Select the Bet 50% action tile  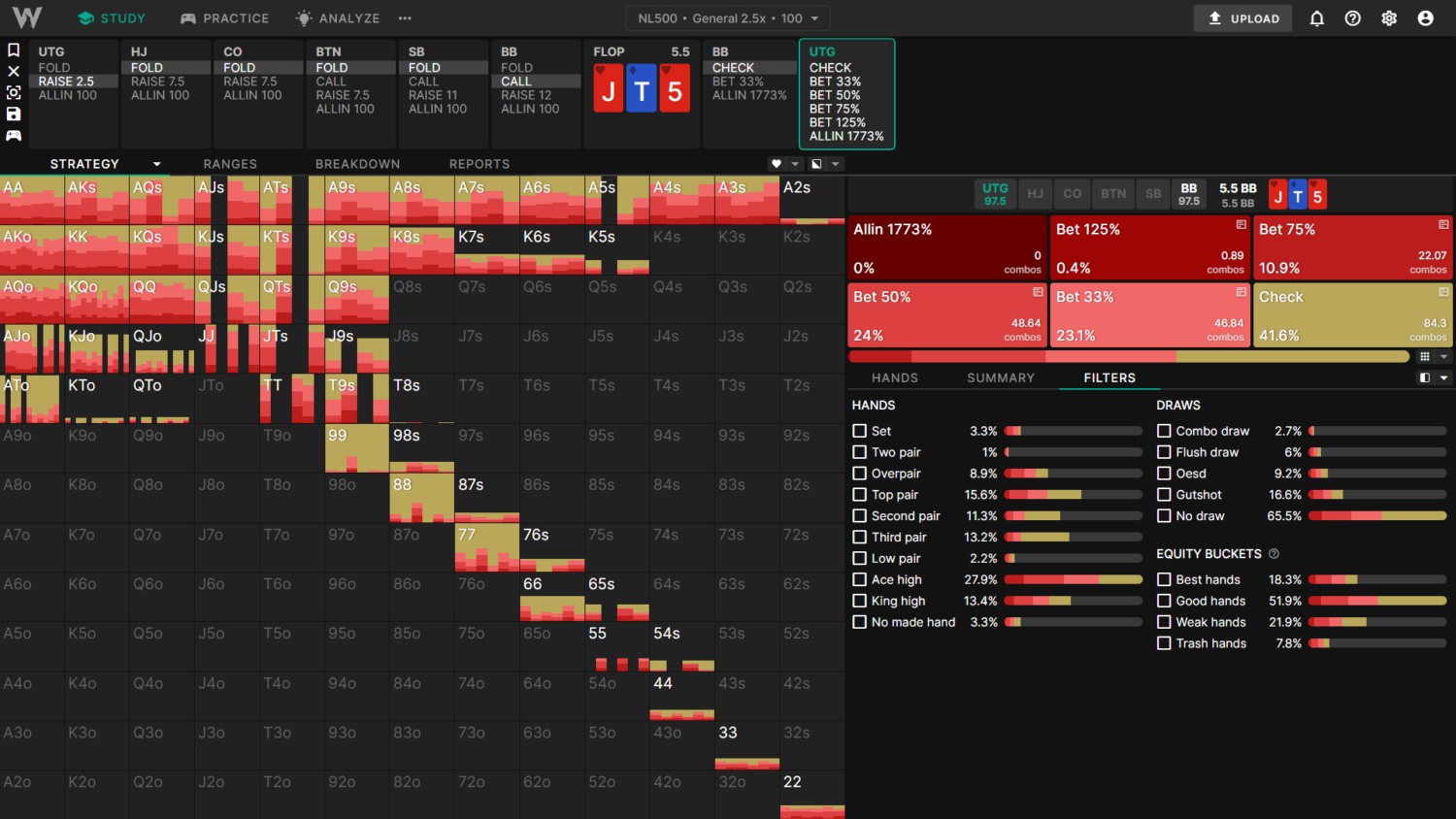pyautogui.click(x=946, y=315)
